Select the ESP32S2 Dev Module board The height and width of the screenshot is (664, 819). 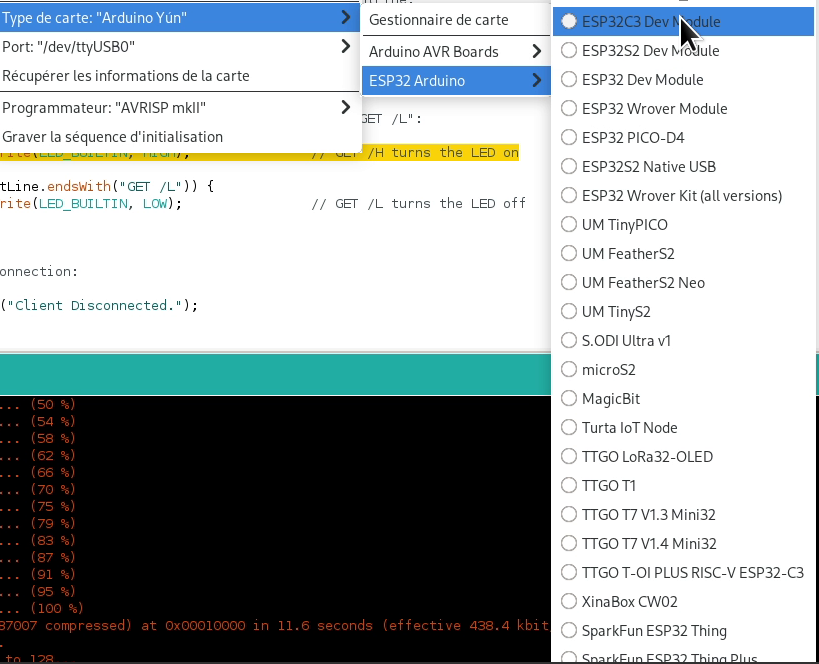click(683, 51)
